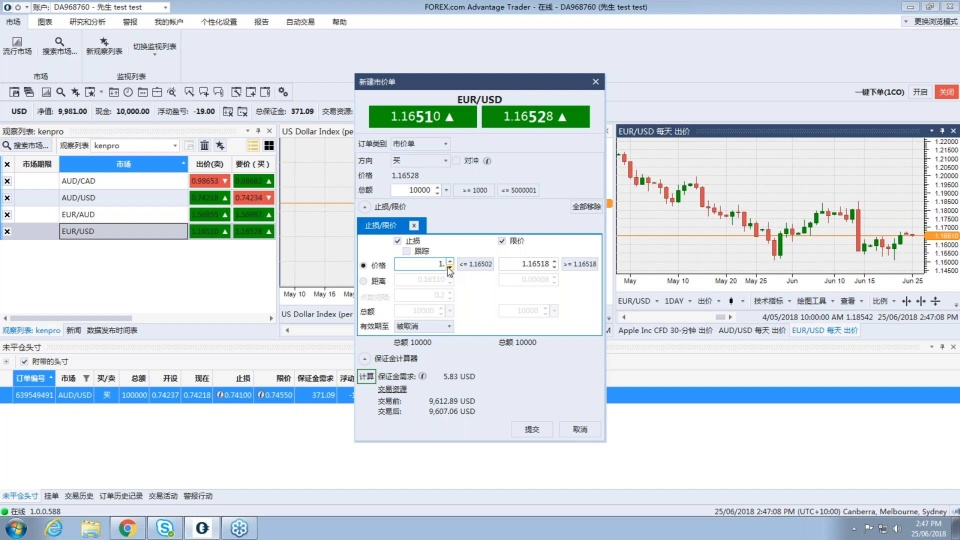This screenshot has width=960, height=540.
Task: Toggle the 止损 checkbox
Action: click(x=398, y=241)
